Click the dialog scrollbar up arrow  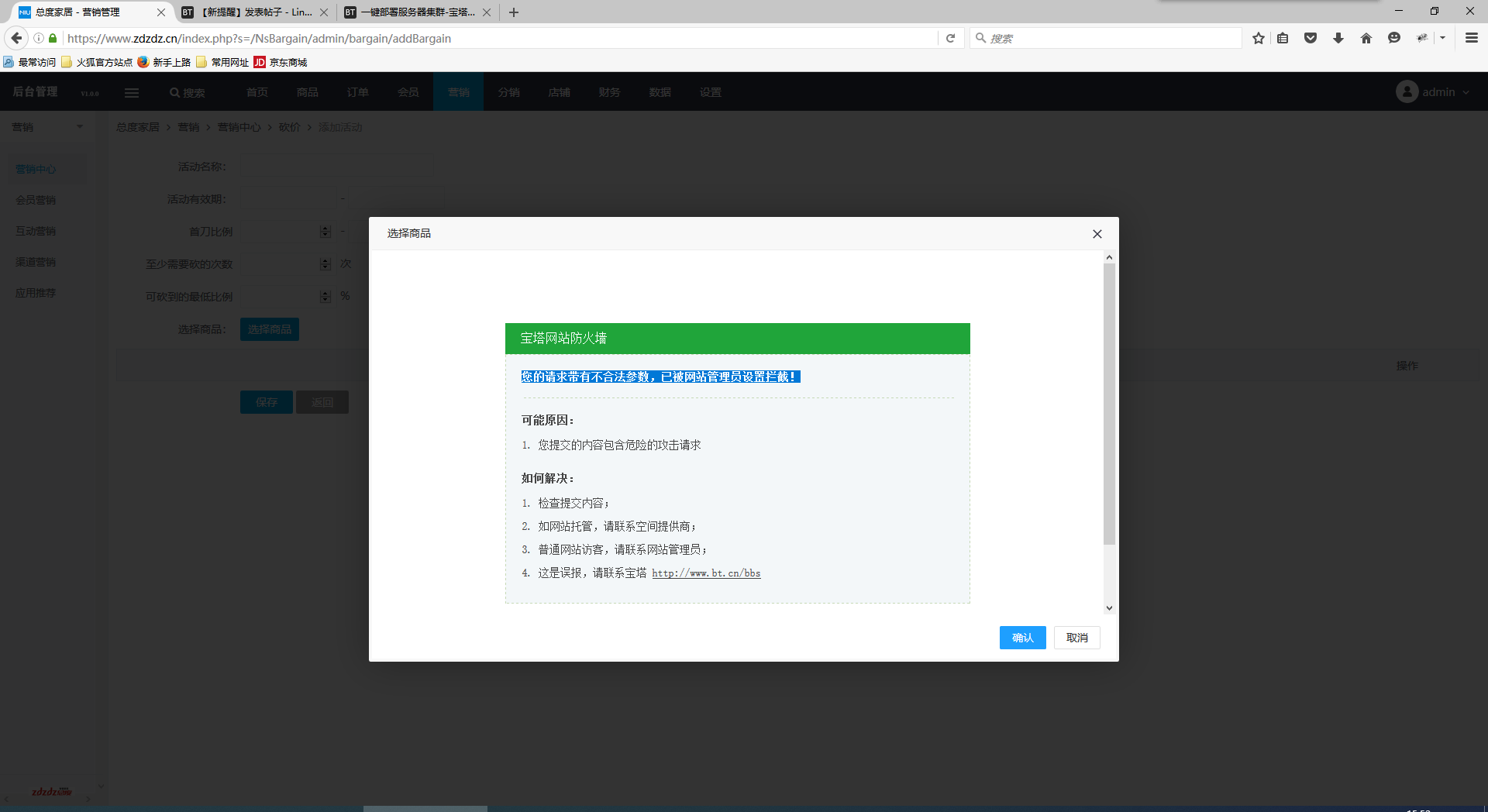[1110, 257]
